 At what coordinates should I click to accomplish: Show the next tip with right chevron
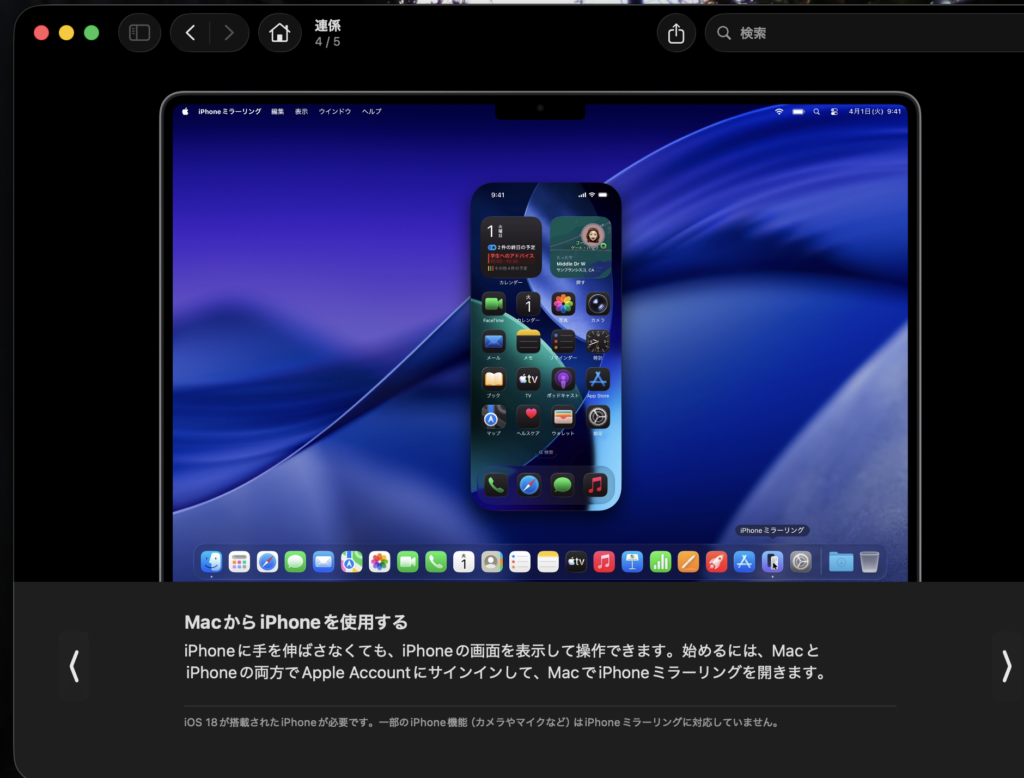pos(1006,666)
